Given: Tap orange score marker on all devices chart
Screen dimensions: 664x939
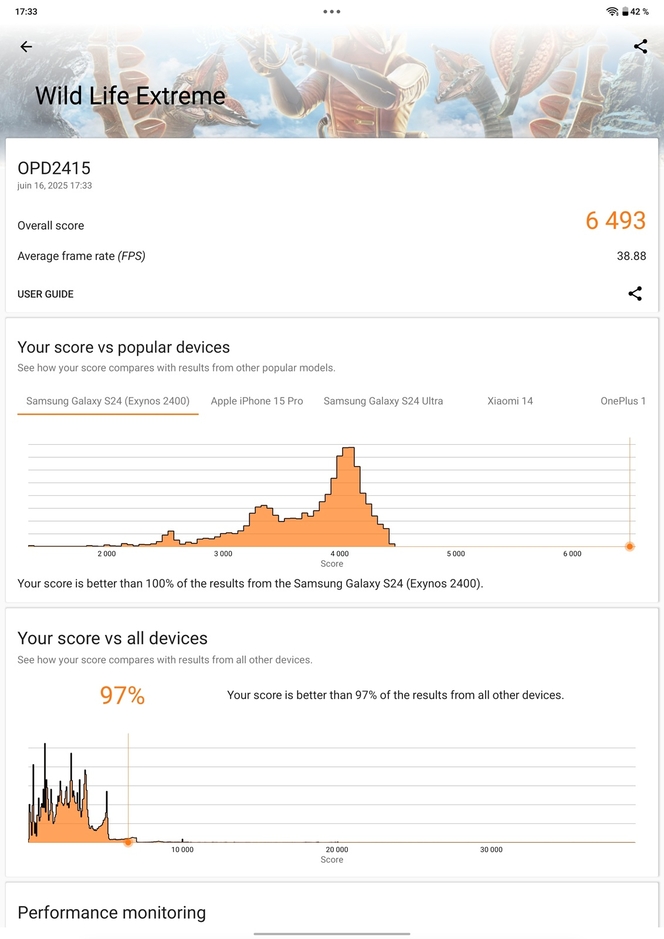Looking at the screenshot, I should 128,842.
